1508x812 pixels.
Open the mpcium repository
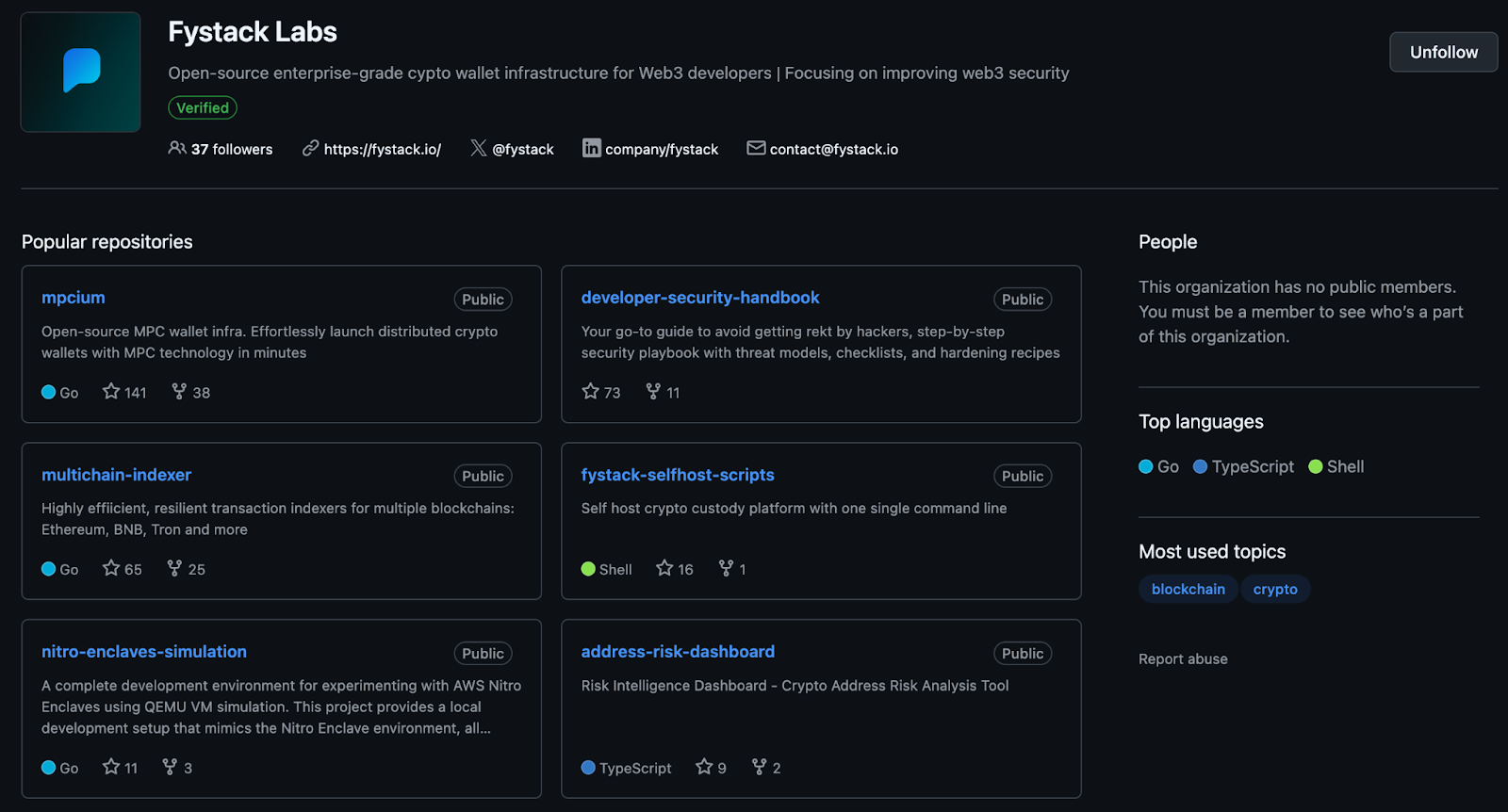(74, 298)
